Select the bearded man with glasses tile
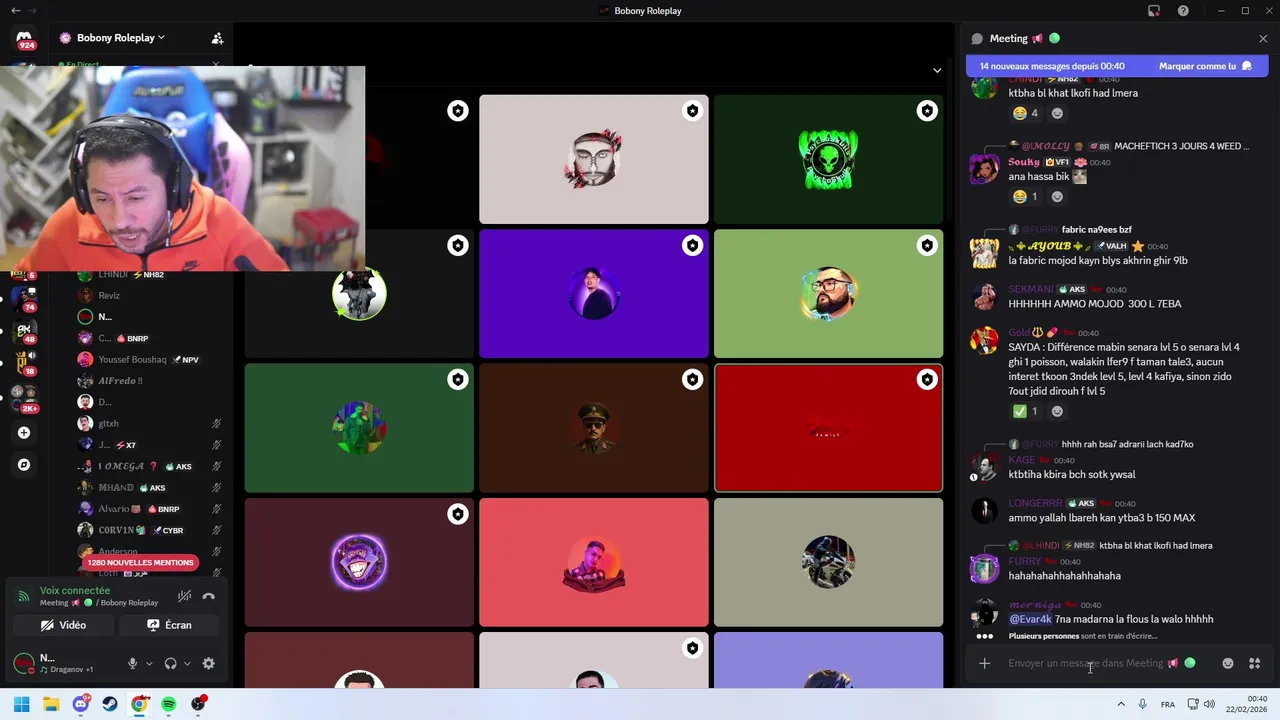This screenshot has width=1280, height=720. click(828, 294)
